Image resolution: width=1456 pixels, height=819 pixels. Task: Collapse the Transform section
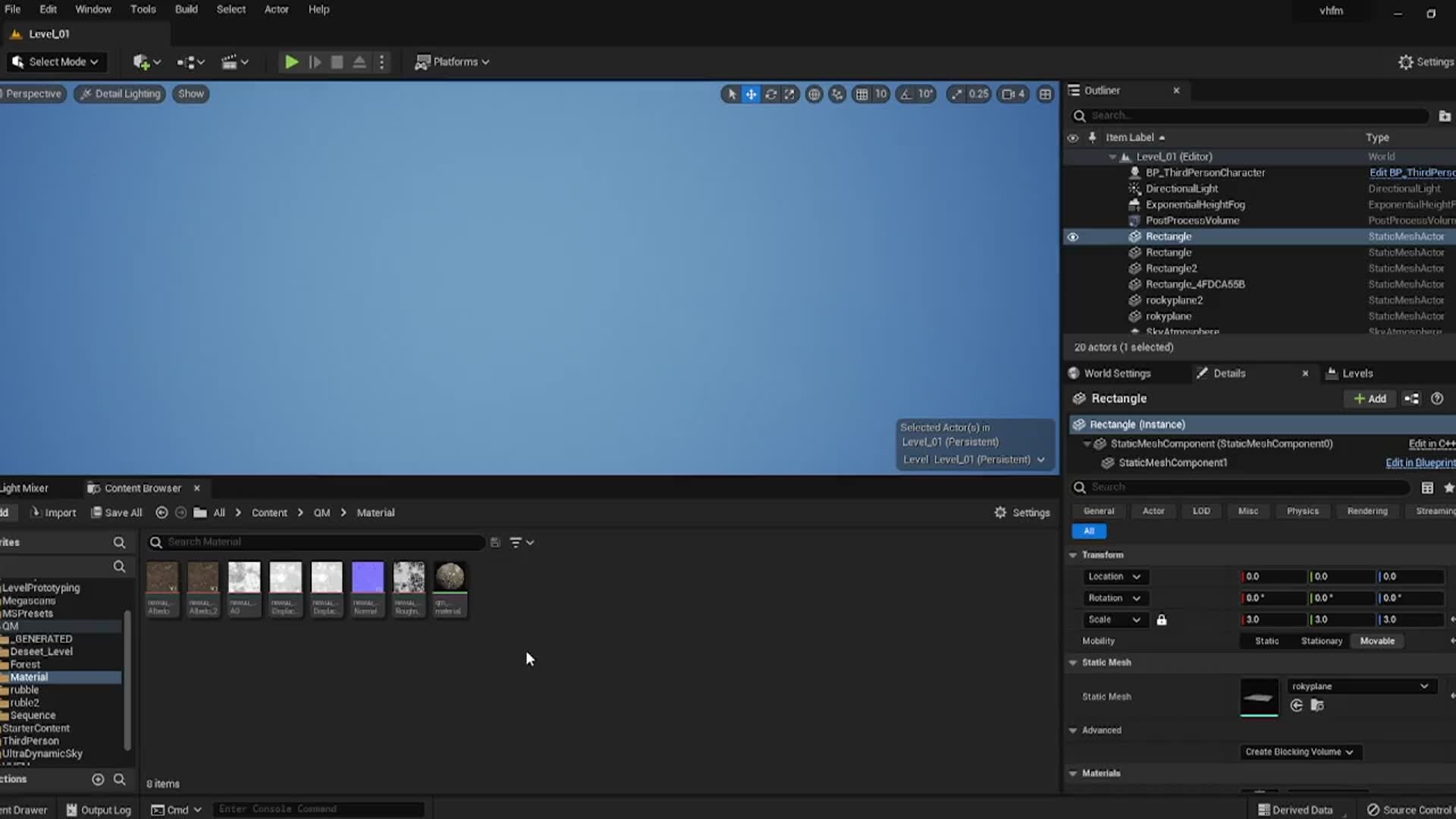(x=1072, y=555)
